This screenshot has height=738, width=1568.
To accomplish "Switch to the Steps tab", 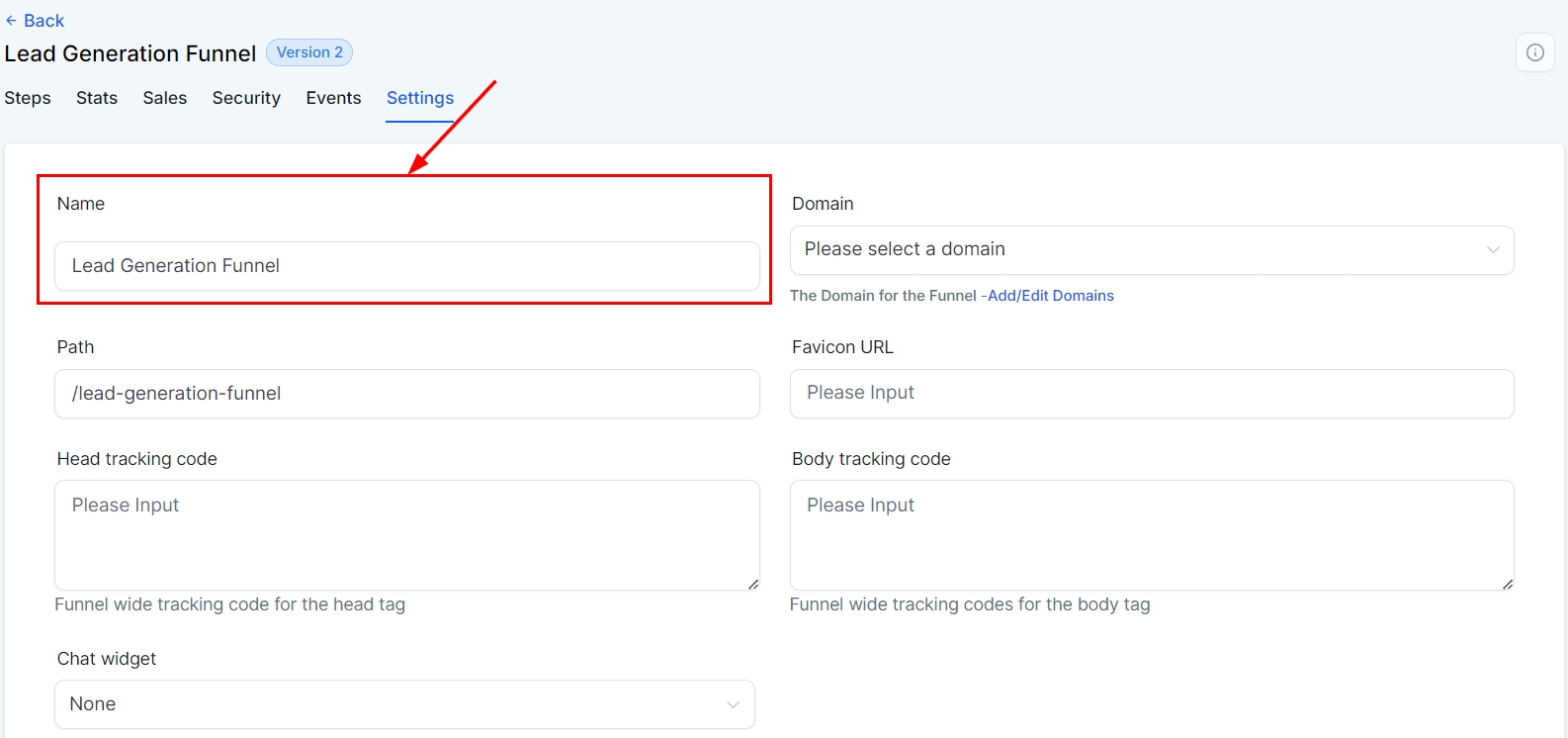I will point(28,98).
